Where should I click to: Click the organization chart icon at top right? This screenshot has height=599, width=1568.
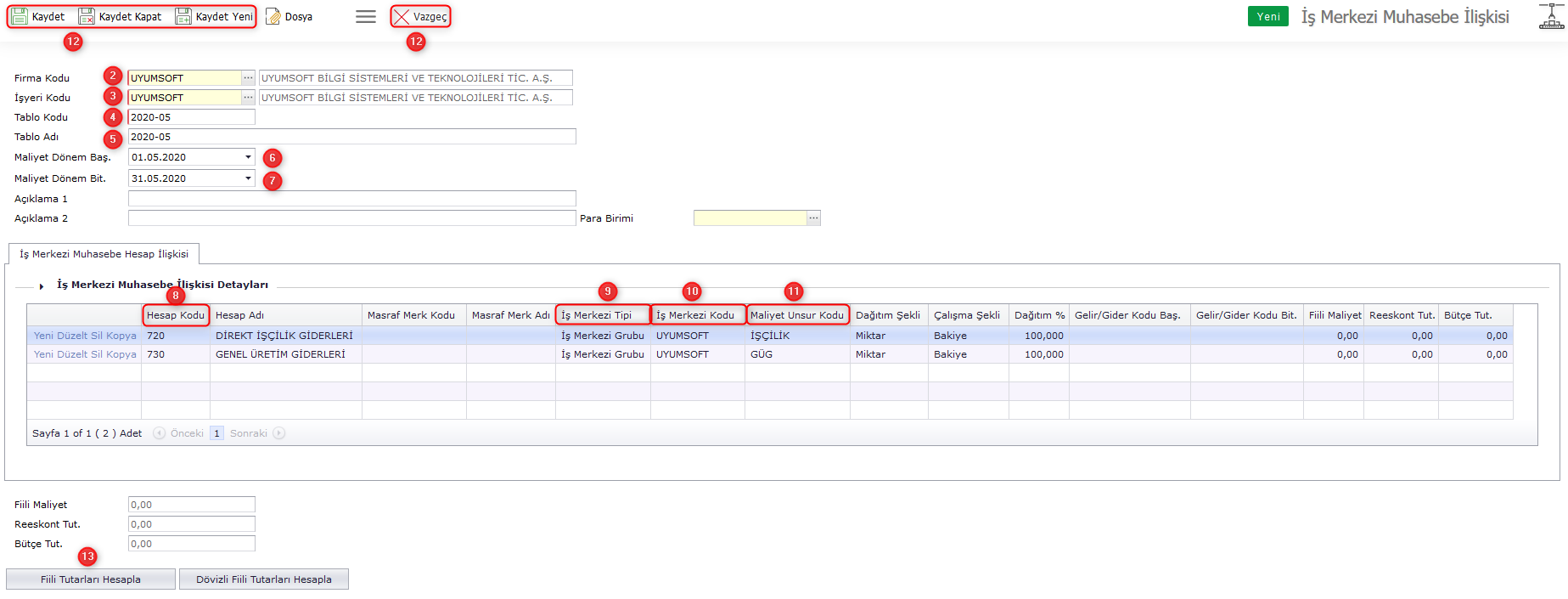(1551, 17)
